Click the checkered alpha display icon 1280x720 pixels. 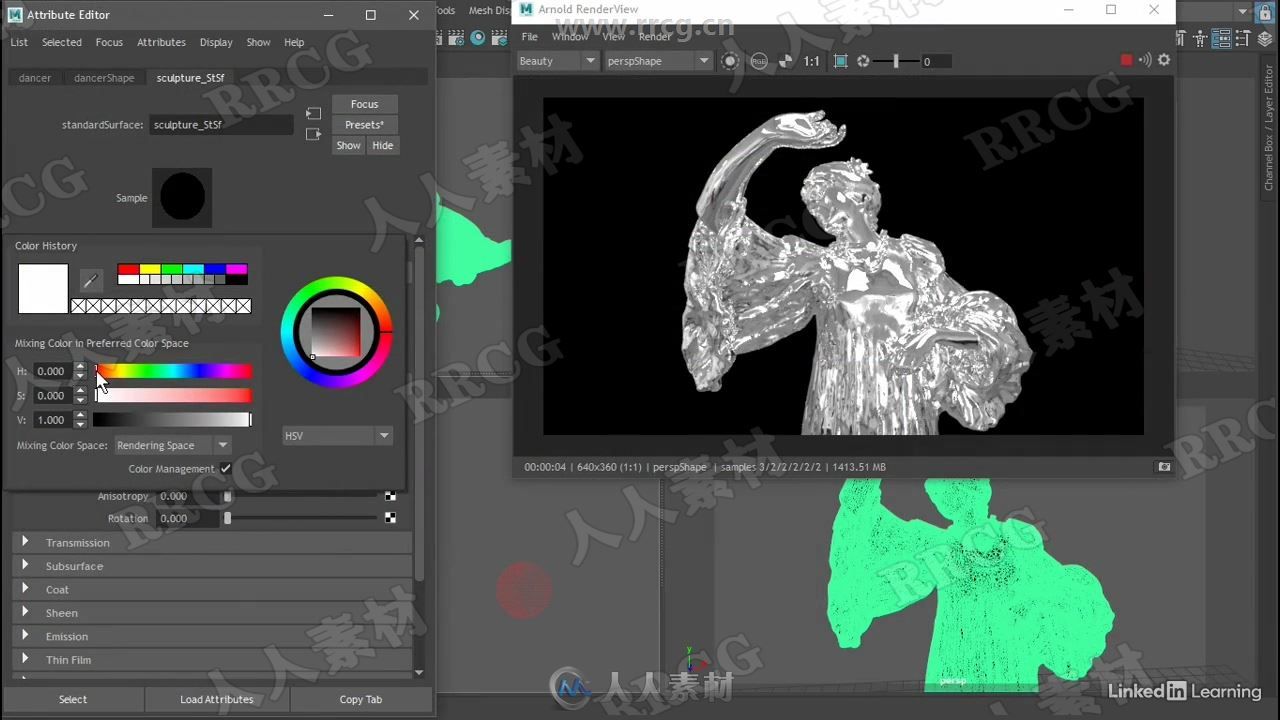[785, 61]
